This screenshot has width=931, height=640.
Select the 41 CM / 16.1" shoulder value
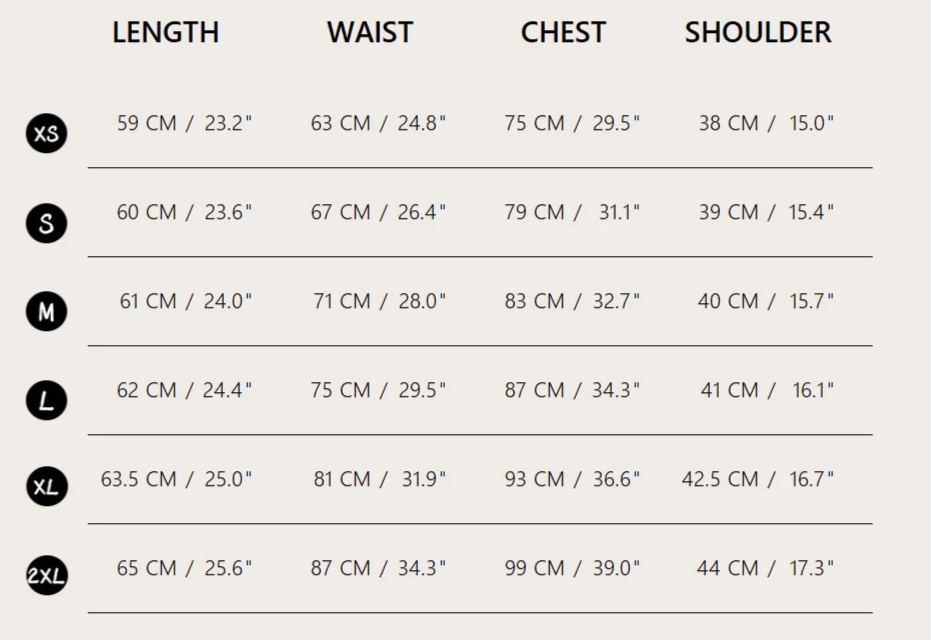(767, 390)
